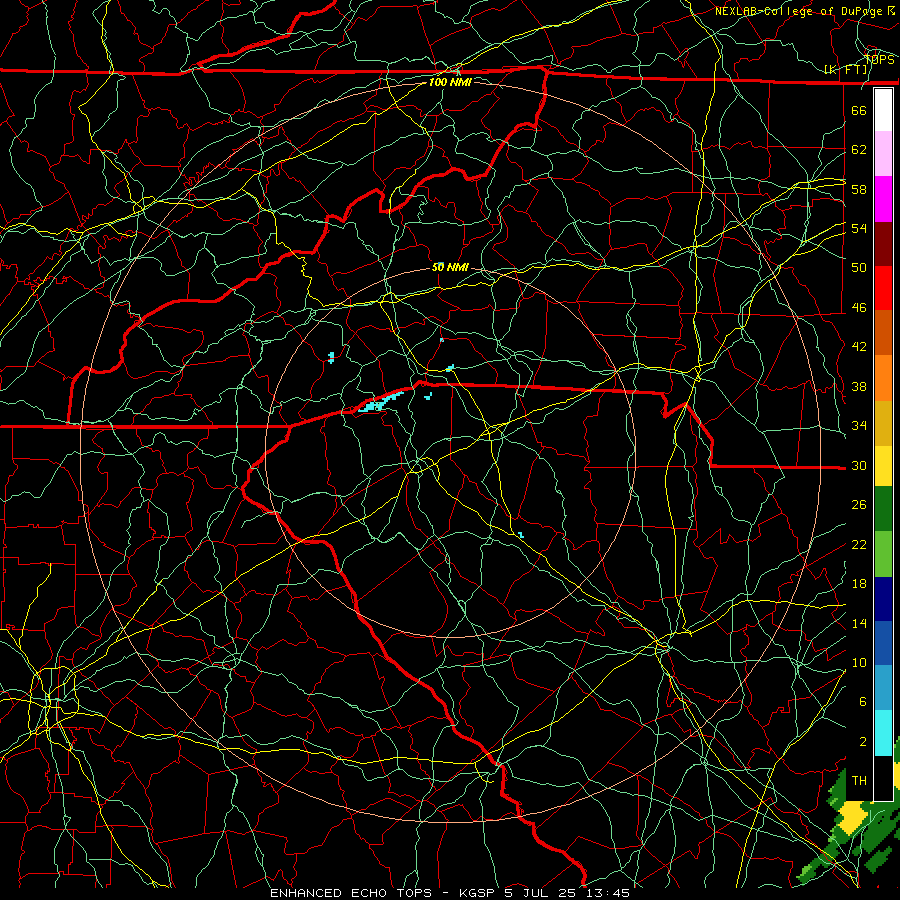Select the light green legend swatch
This screenshot has height=900, width=900.
883,554
